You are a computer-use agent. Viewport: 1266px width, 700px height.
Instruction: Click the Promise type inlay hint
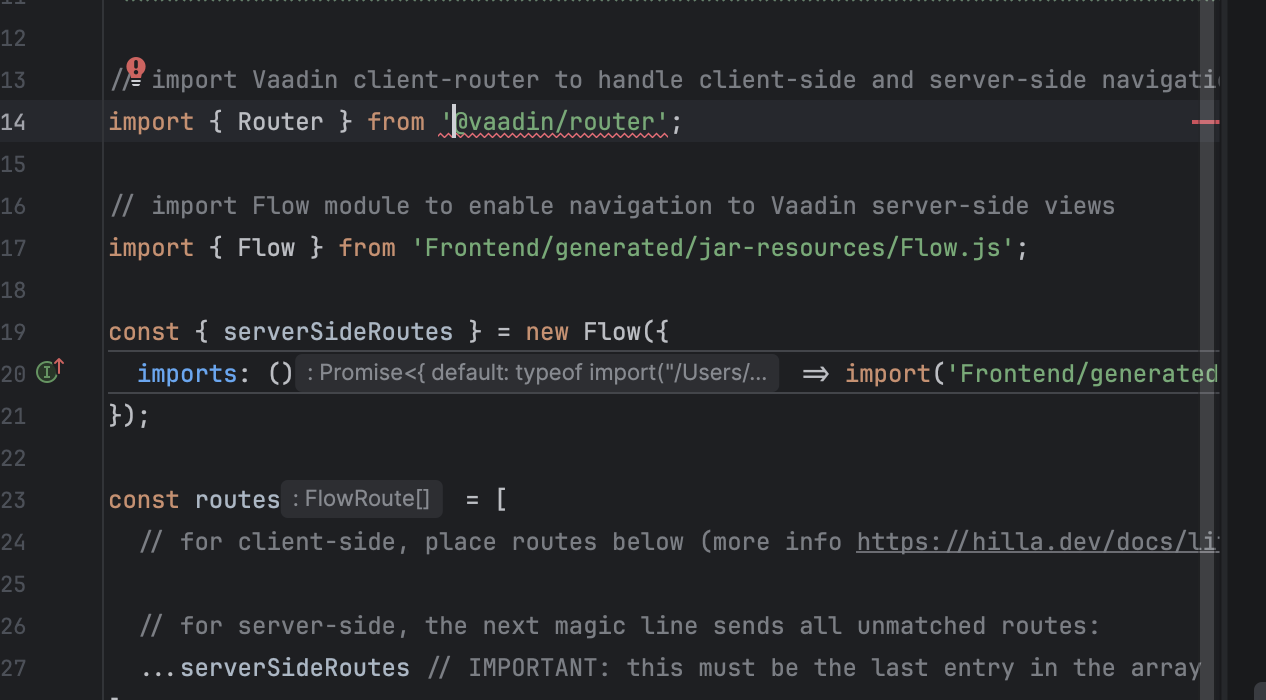537,373
